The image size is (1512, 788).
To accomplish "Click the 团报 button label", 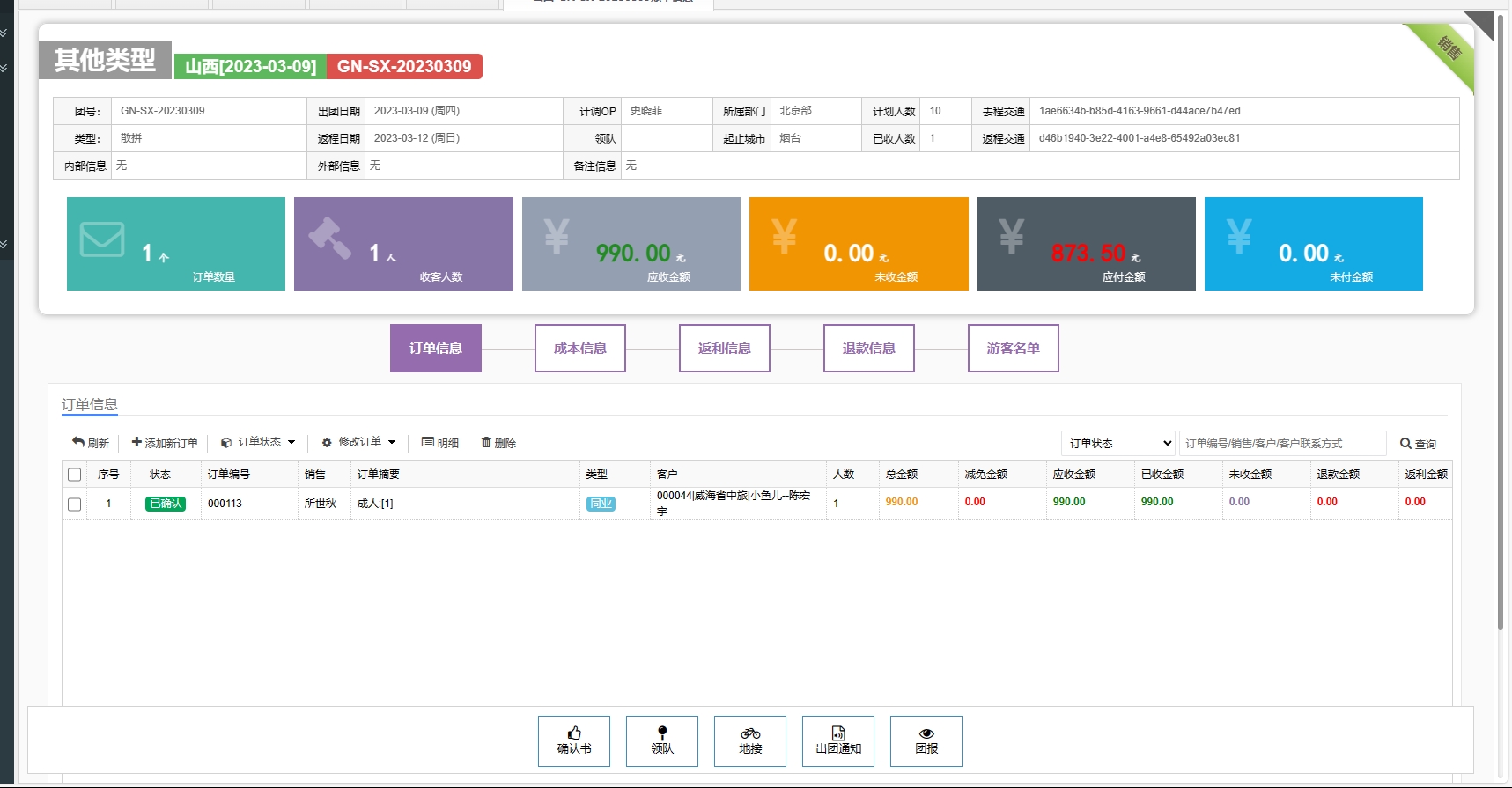I will pyautogui.click(x=926, y=748).
